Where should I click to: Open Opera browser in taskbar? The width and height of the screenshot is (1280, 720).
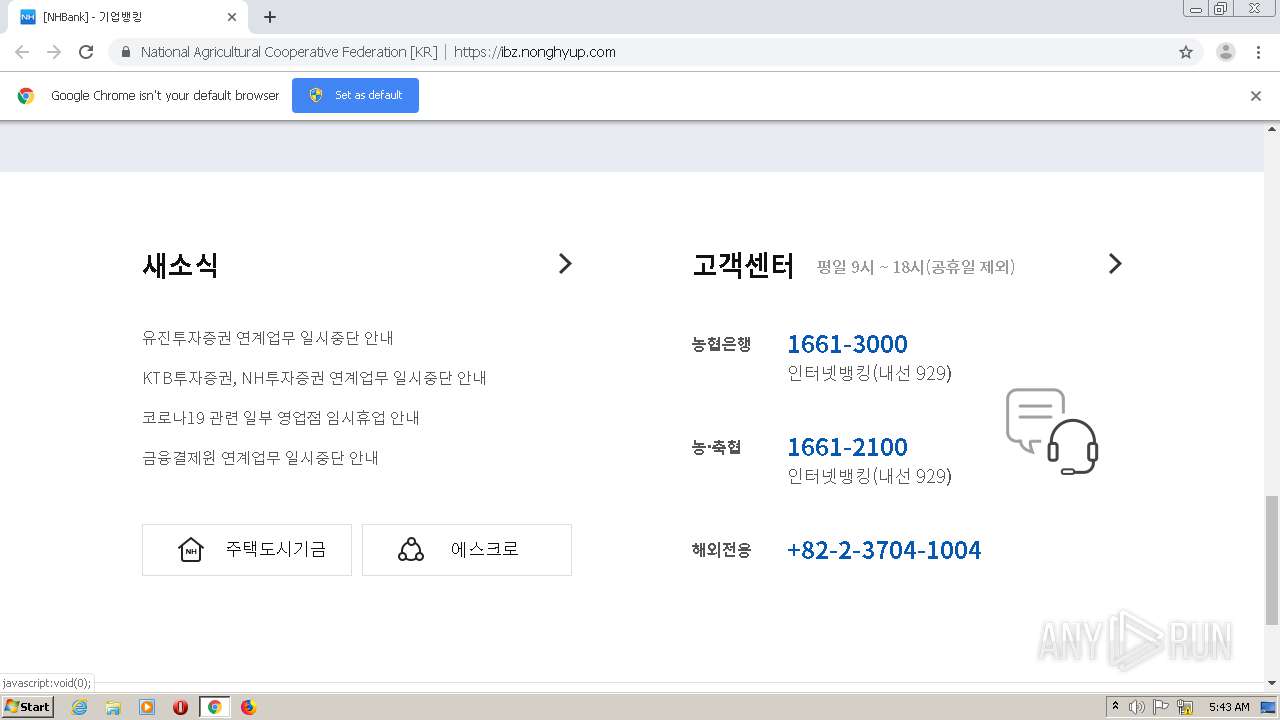coord(181,707)
